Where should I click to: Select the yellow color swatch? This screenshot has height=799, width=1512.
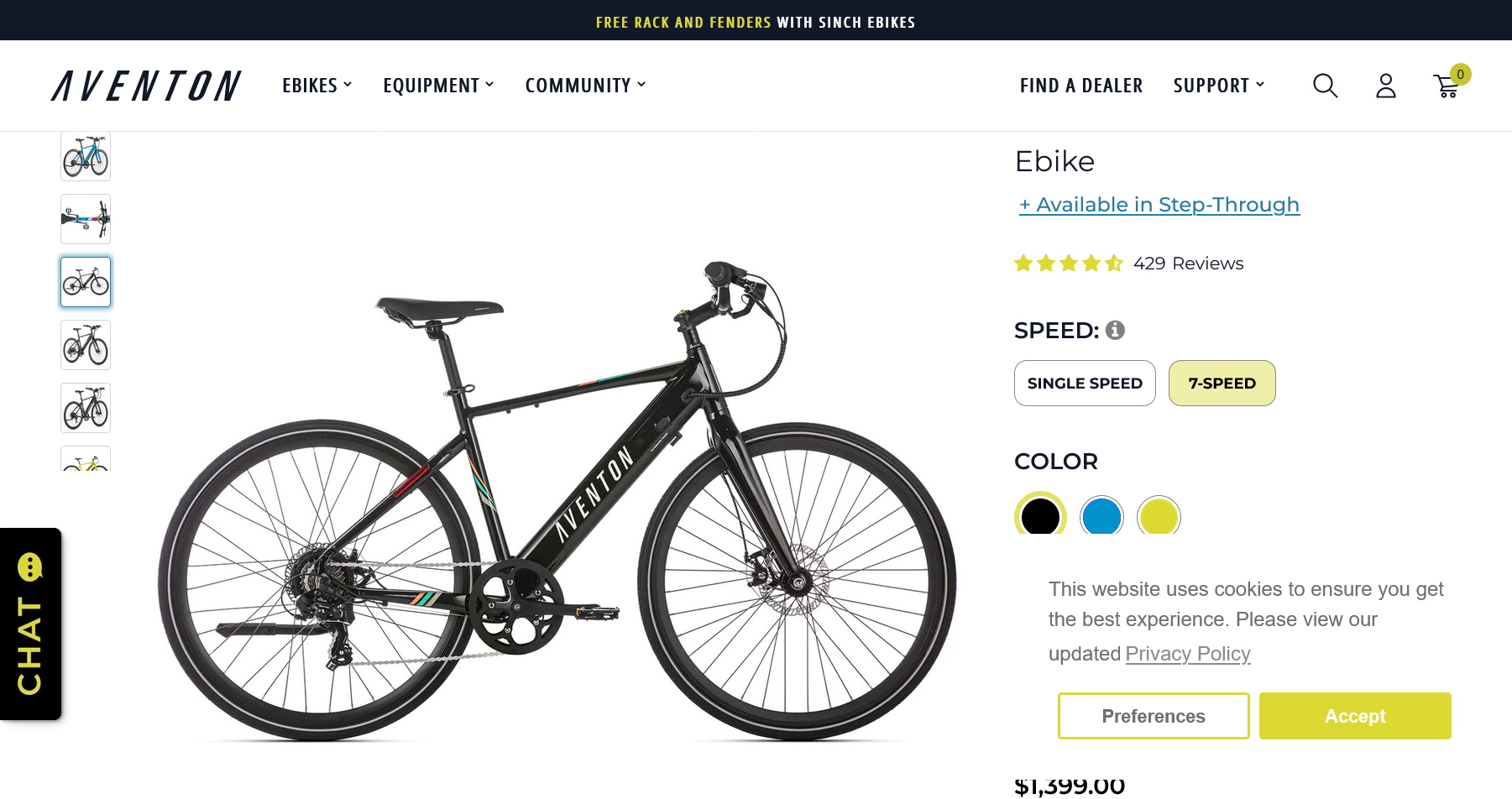pyautogui.click(x=1159, y=516)
